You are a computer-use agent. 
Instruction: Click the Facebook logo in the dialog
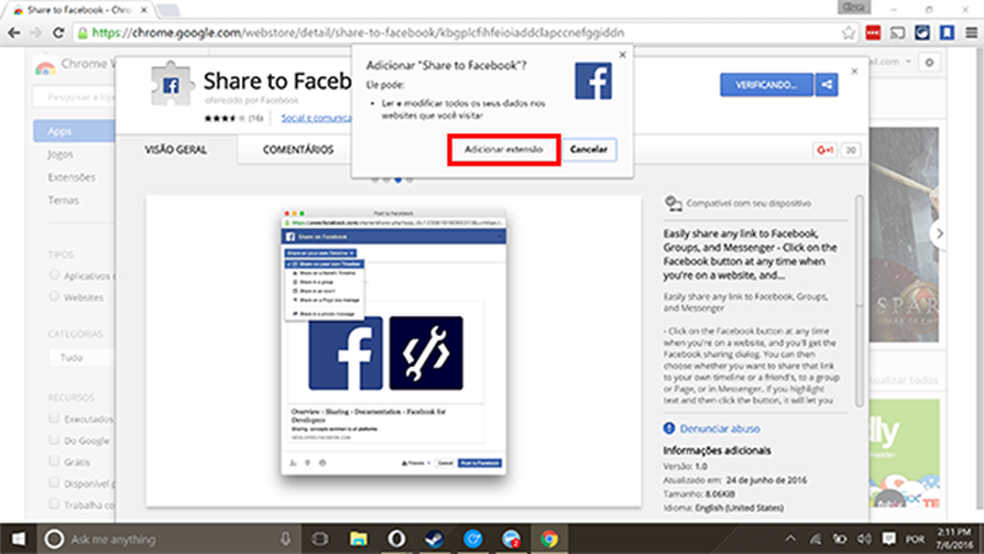pos(593,81)
